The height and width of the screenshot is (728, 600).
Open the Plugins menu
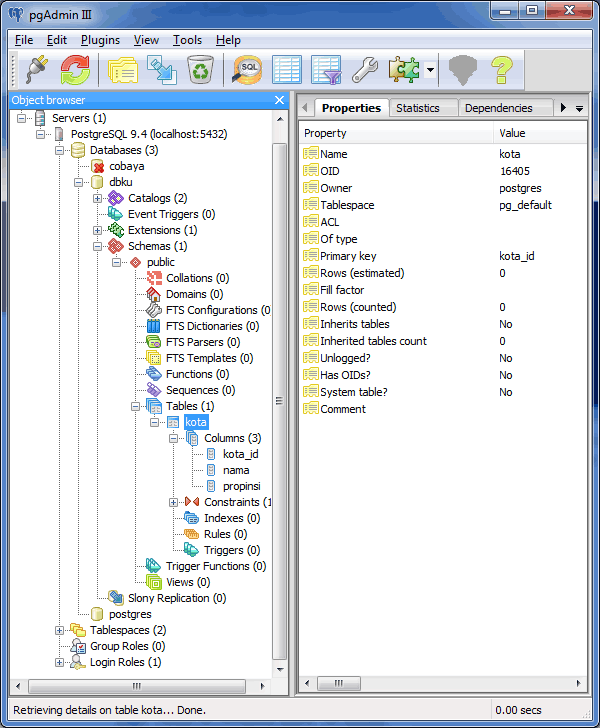click(x=100, y=40)
